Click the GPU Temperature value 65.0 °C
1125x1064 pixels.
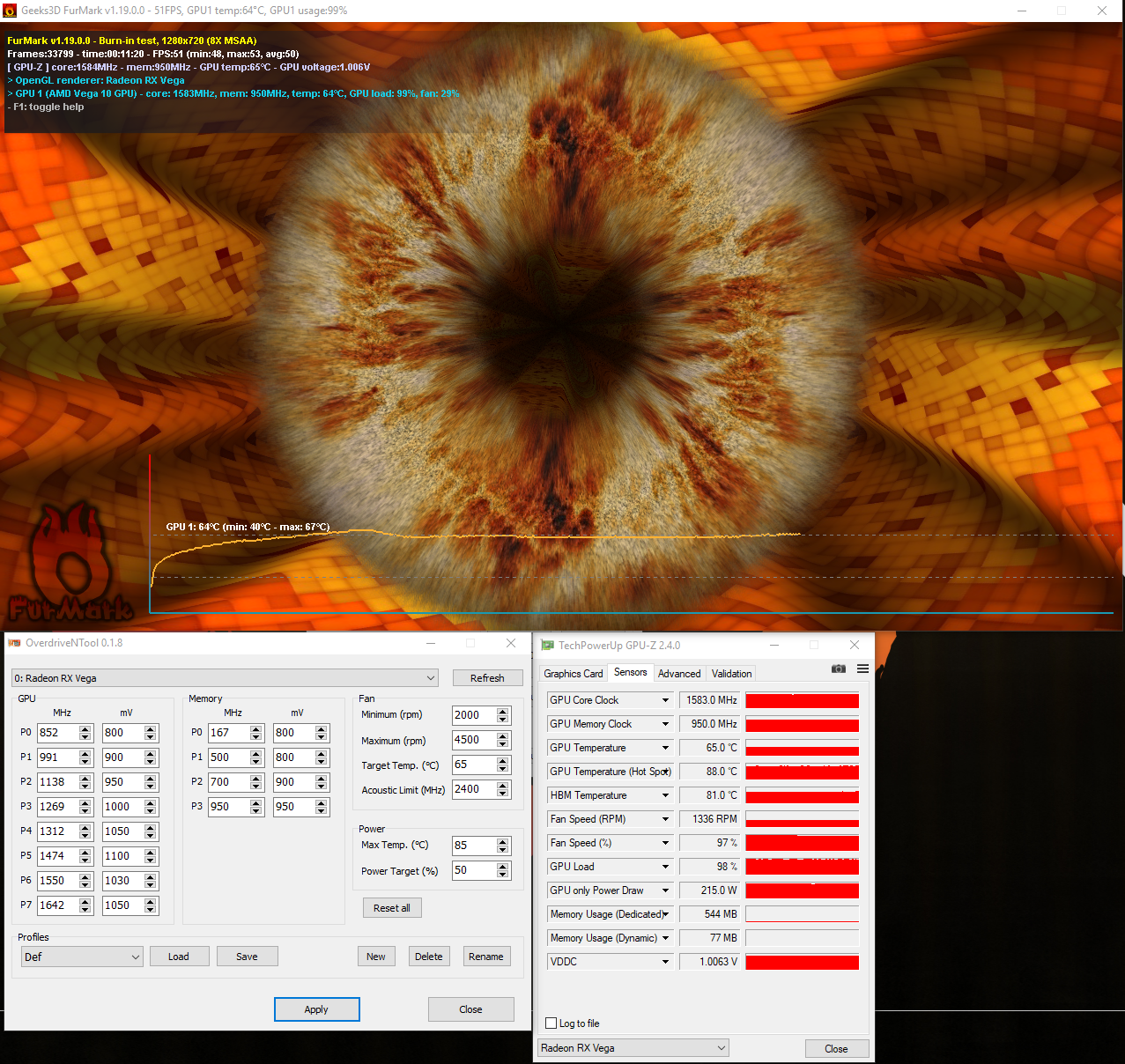709,748
